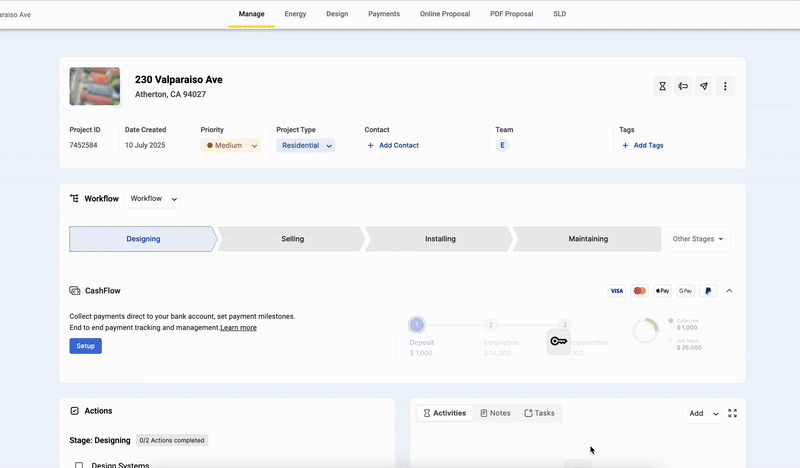The width and height of the screenshot is (800, 468).
Task: Click the 0/2 Actions completed badge
Action: pos(172,440)
